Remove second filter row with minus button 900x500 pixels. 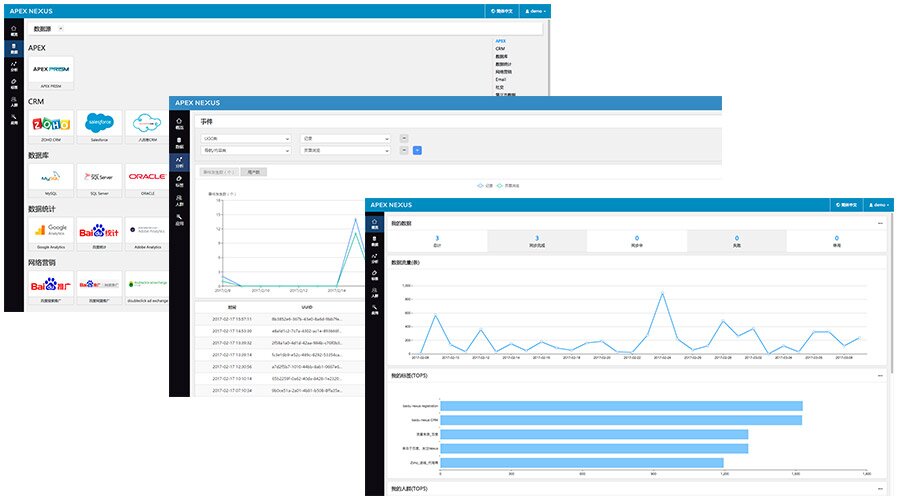(404, 150)
